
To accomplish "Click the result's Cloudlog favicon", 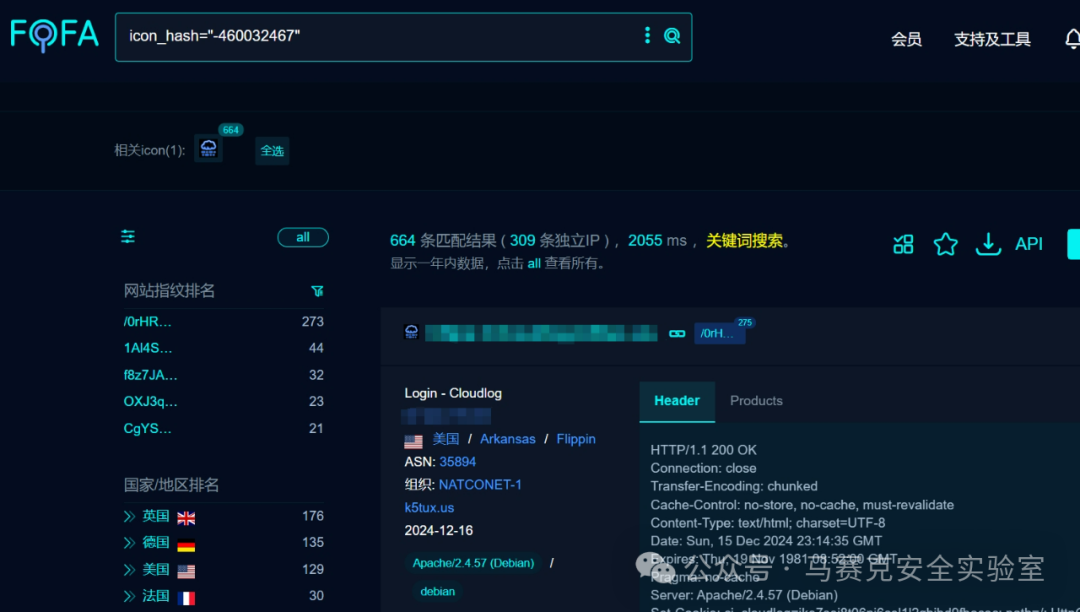I will (x=411, y=333).
